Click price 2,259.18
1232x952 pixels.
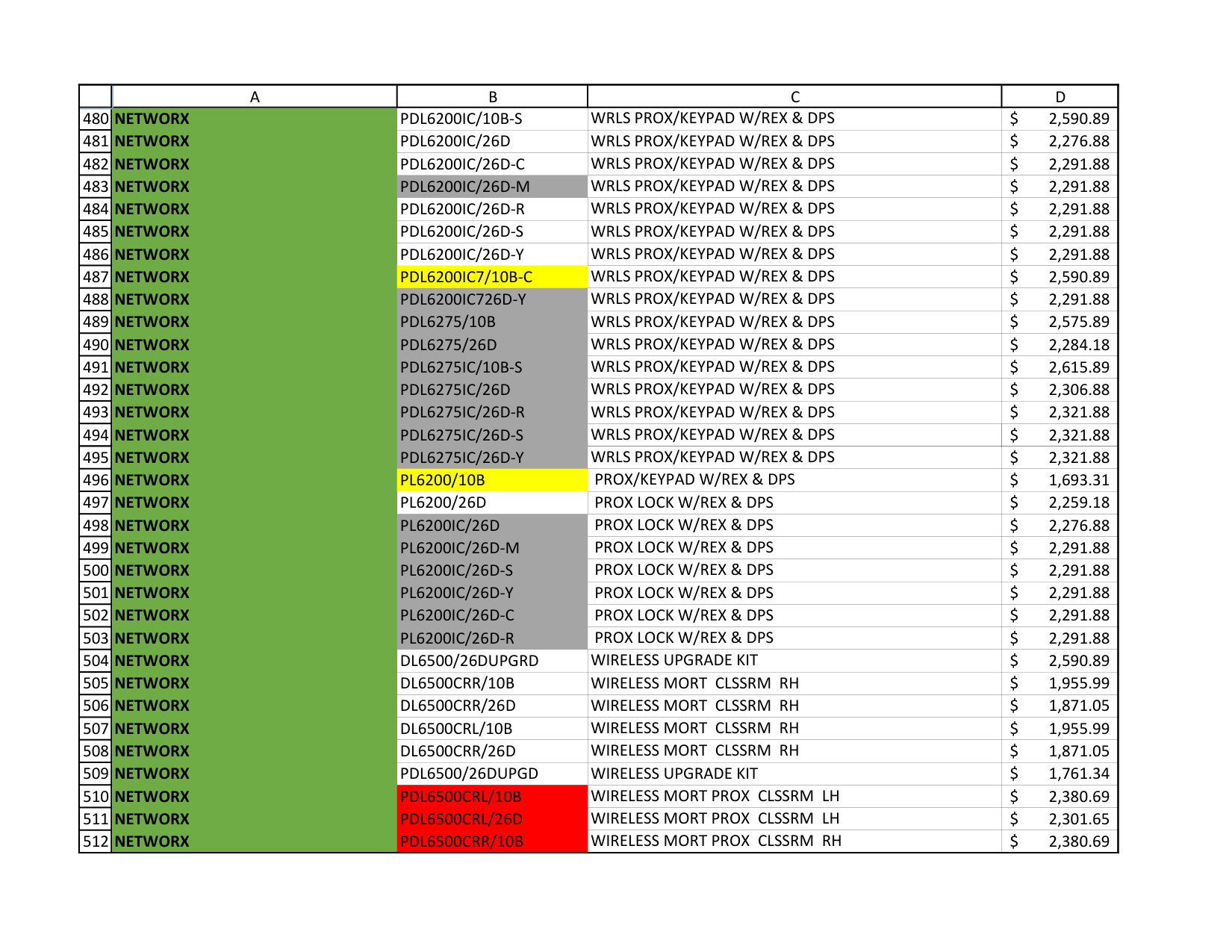1060,503
